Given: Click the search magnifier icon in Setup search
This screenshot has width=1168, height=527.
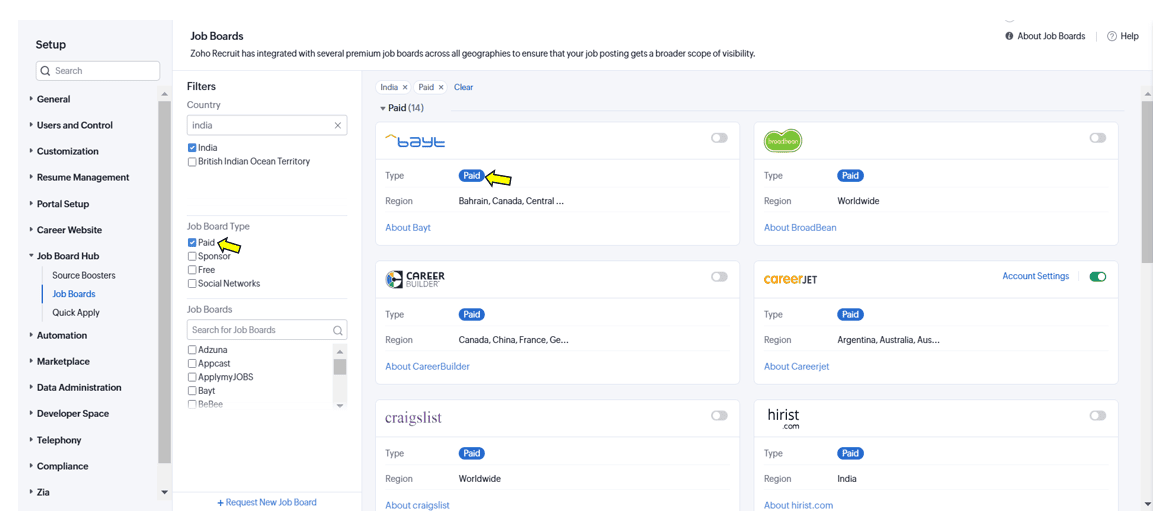Looking at the screenshot, I should click(45, 71).
